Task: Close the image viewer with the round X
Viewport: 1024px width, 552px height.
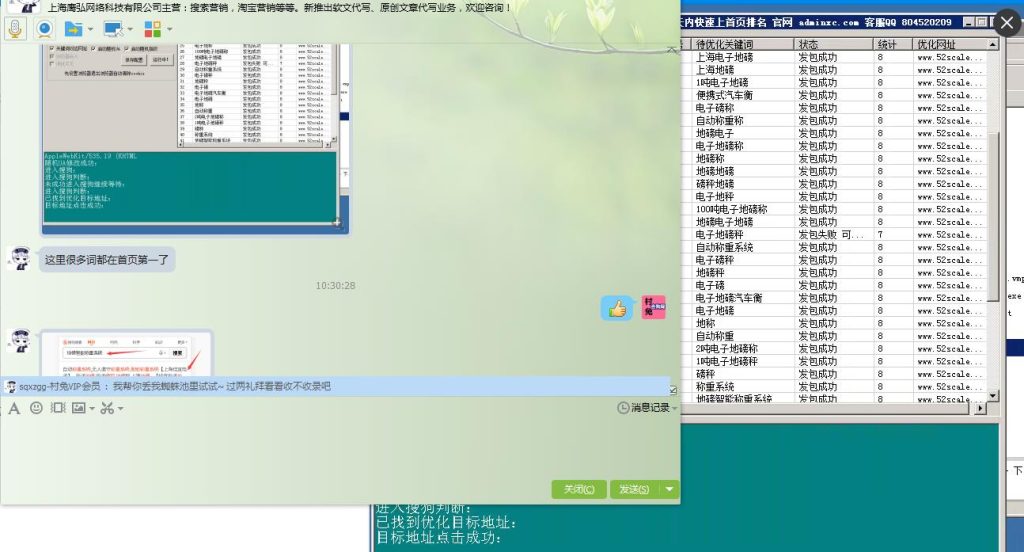Action: coord(1007,24)
